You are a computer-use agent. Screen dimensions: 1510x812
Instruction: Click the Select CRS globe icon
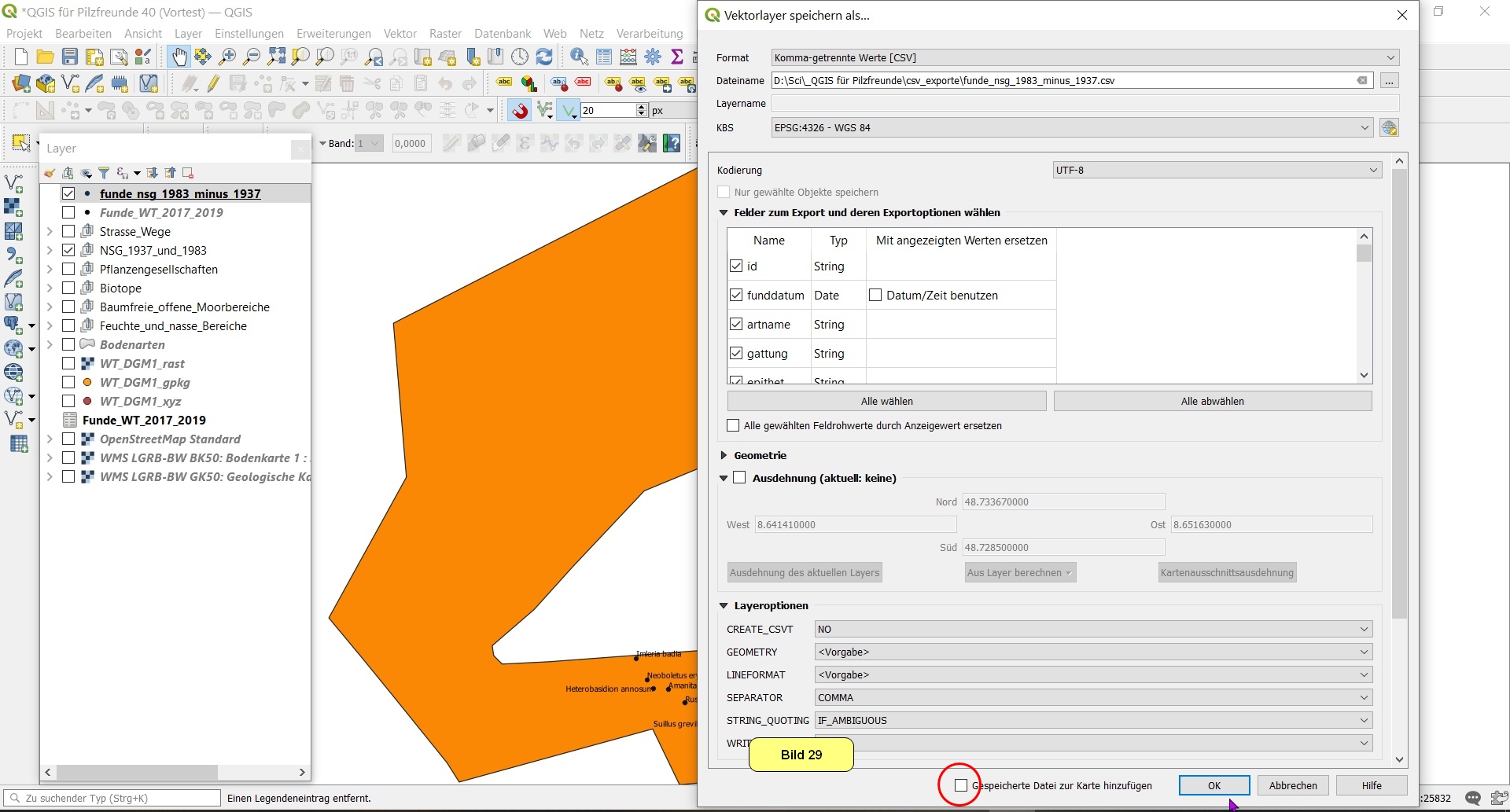point(1389,128)
